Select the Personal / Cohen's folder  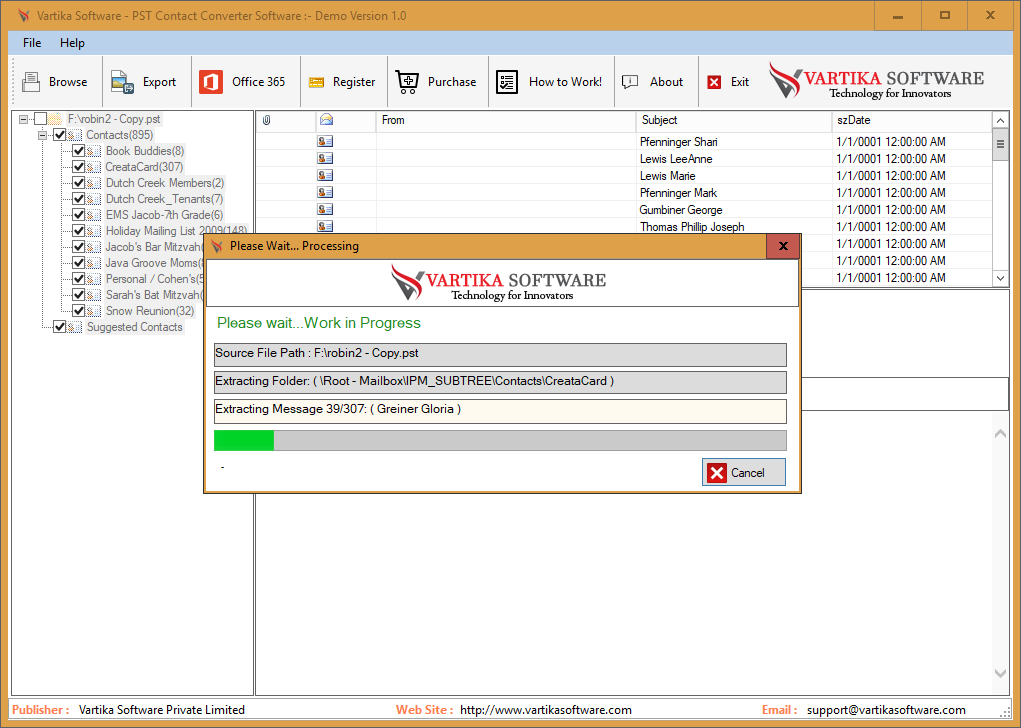154,279
